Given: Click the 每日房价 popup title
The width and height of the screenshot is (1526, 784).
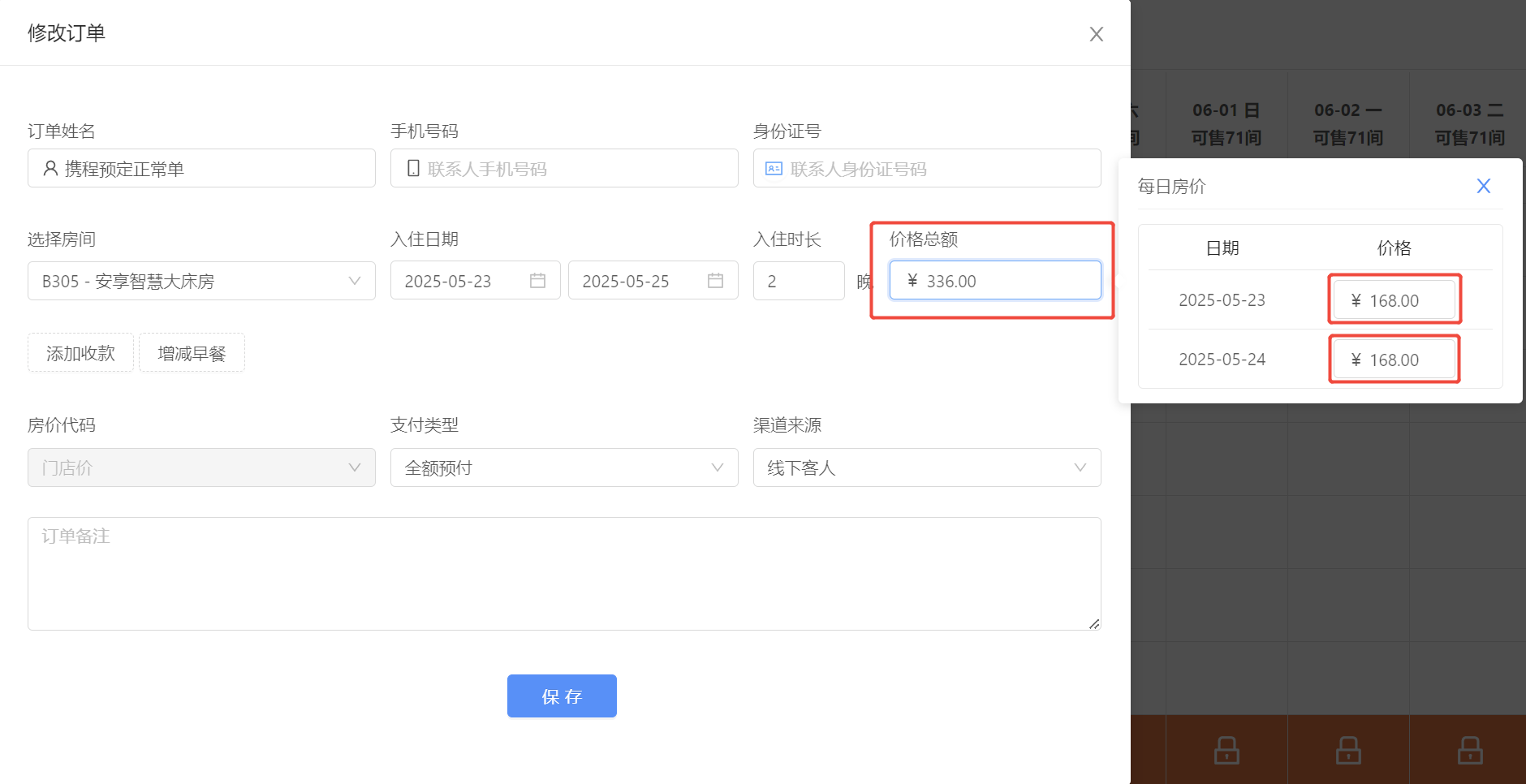Looking at the screenshot, I should (x=1171, y=186).
